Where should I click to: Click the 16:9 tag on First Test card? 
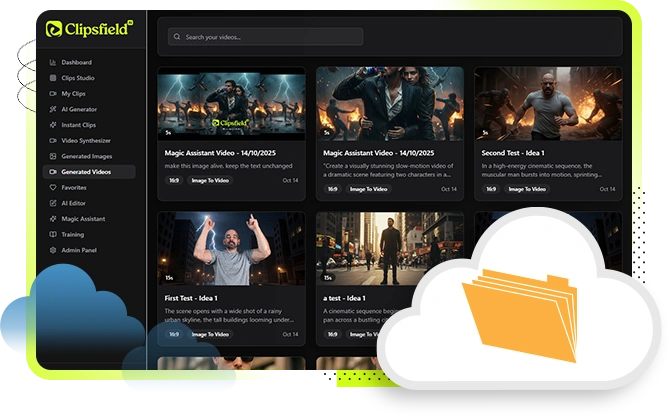pyautogui.click(x=173, y=334)
